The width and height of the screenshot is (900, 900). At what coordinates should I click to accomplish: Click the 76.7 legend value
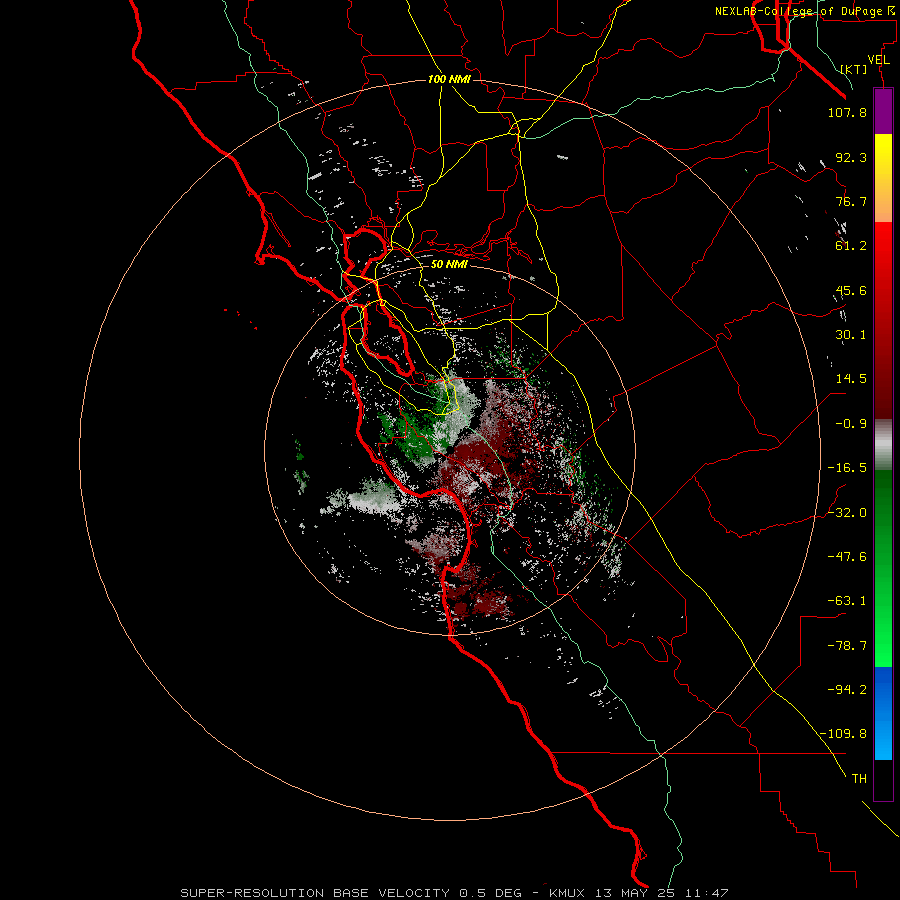(851, 201)
